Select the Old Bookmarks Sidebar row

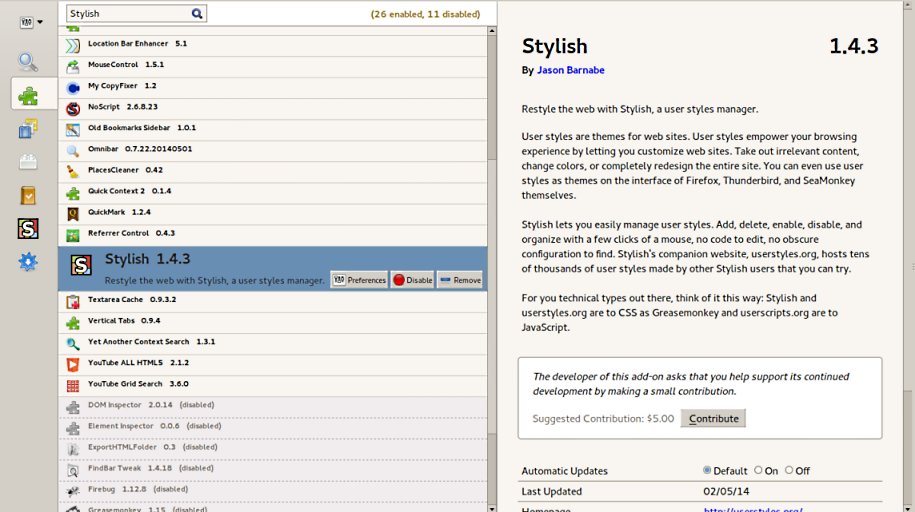coord(273,130)
